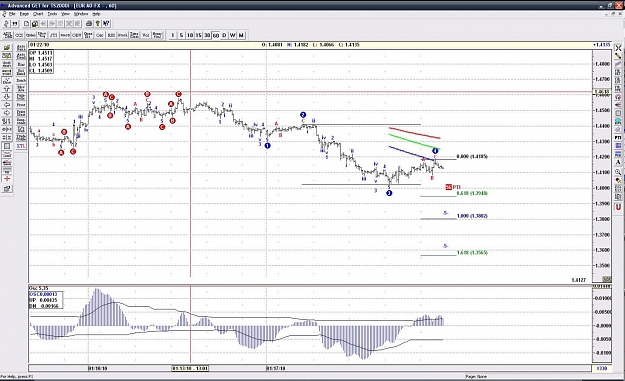
Task: Click the cyan dome tool icon
Action: [618, 120]
